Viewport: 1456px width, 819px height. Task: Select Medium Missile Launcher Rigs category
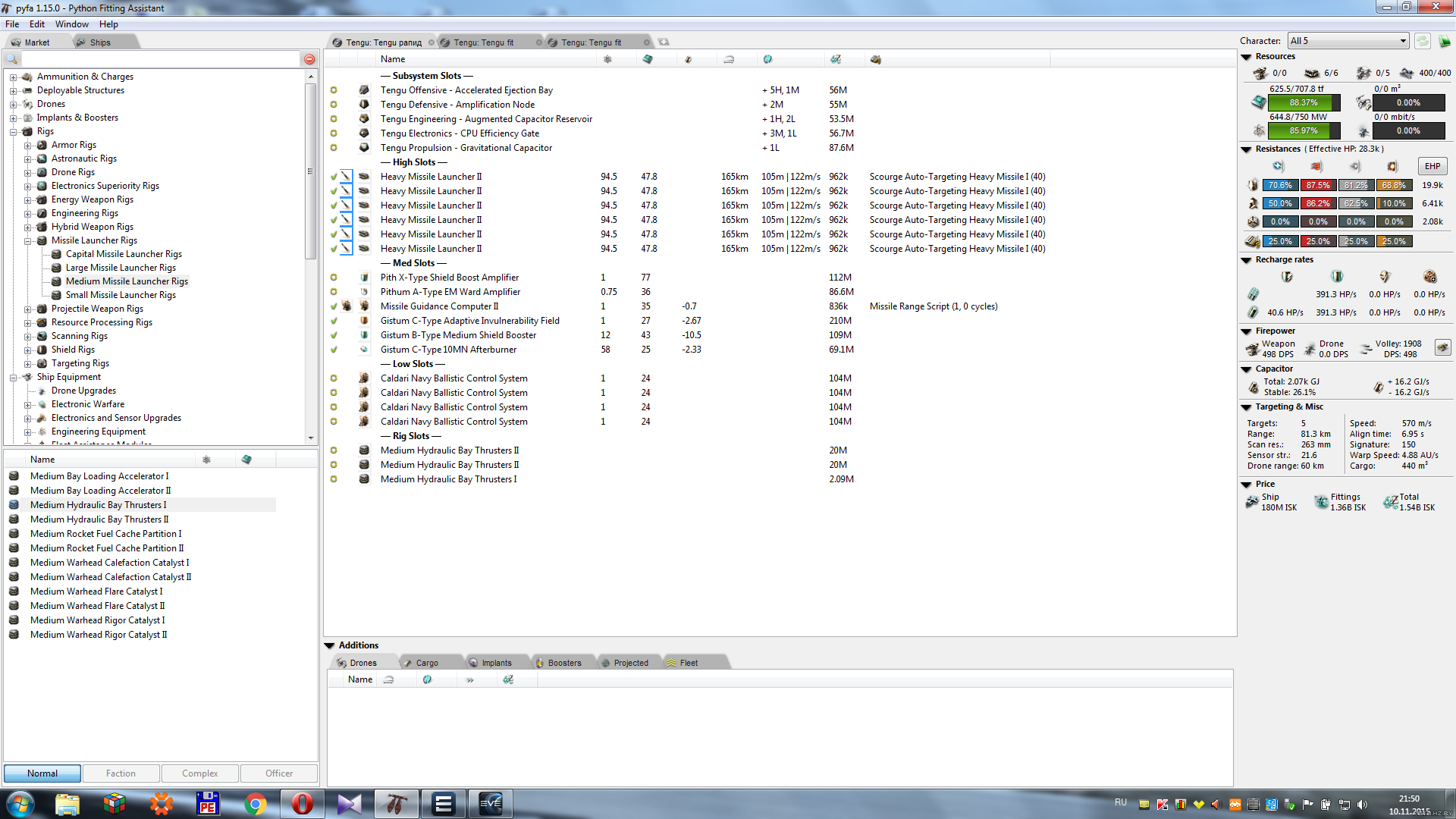click(x=127, y=281)
